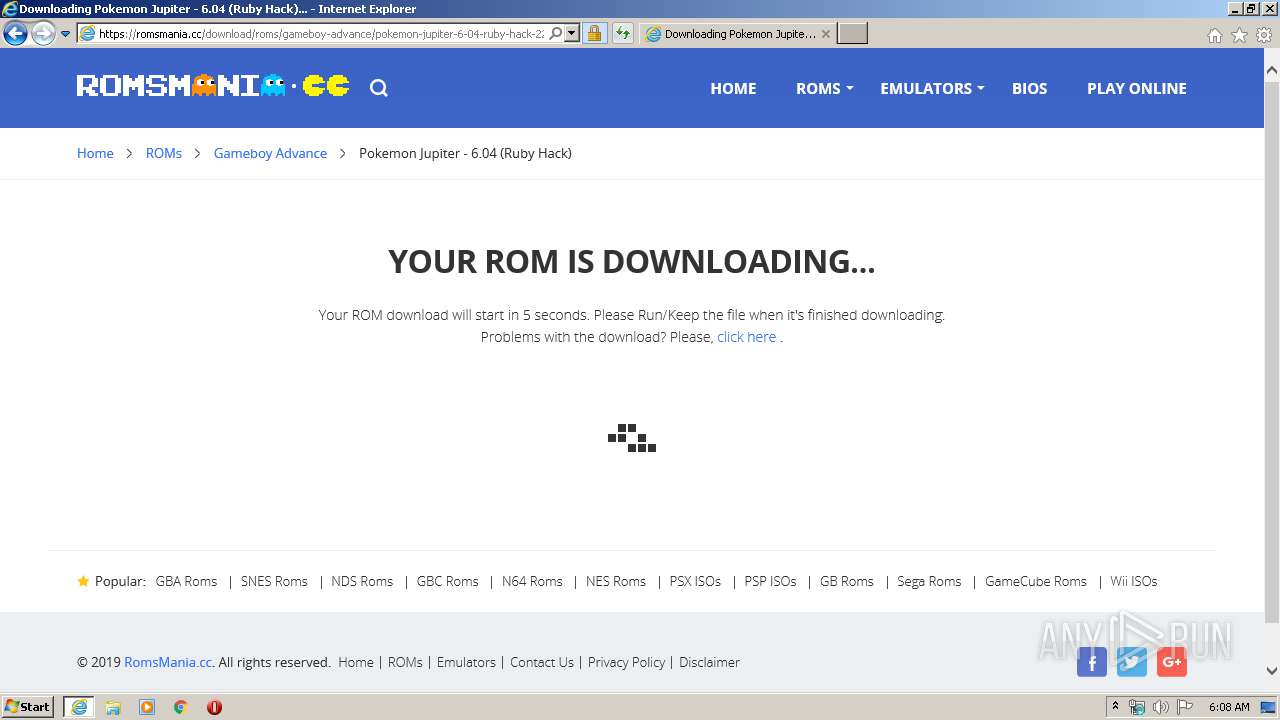Image resolution: width=1280 pixels, height=720 pixels.
Task: Open the BIOS navigation item
Action: 1029,88
